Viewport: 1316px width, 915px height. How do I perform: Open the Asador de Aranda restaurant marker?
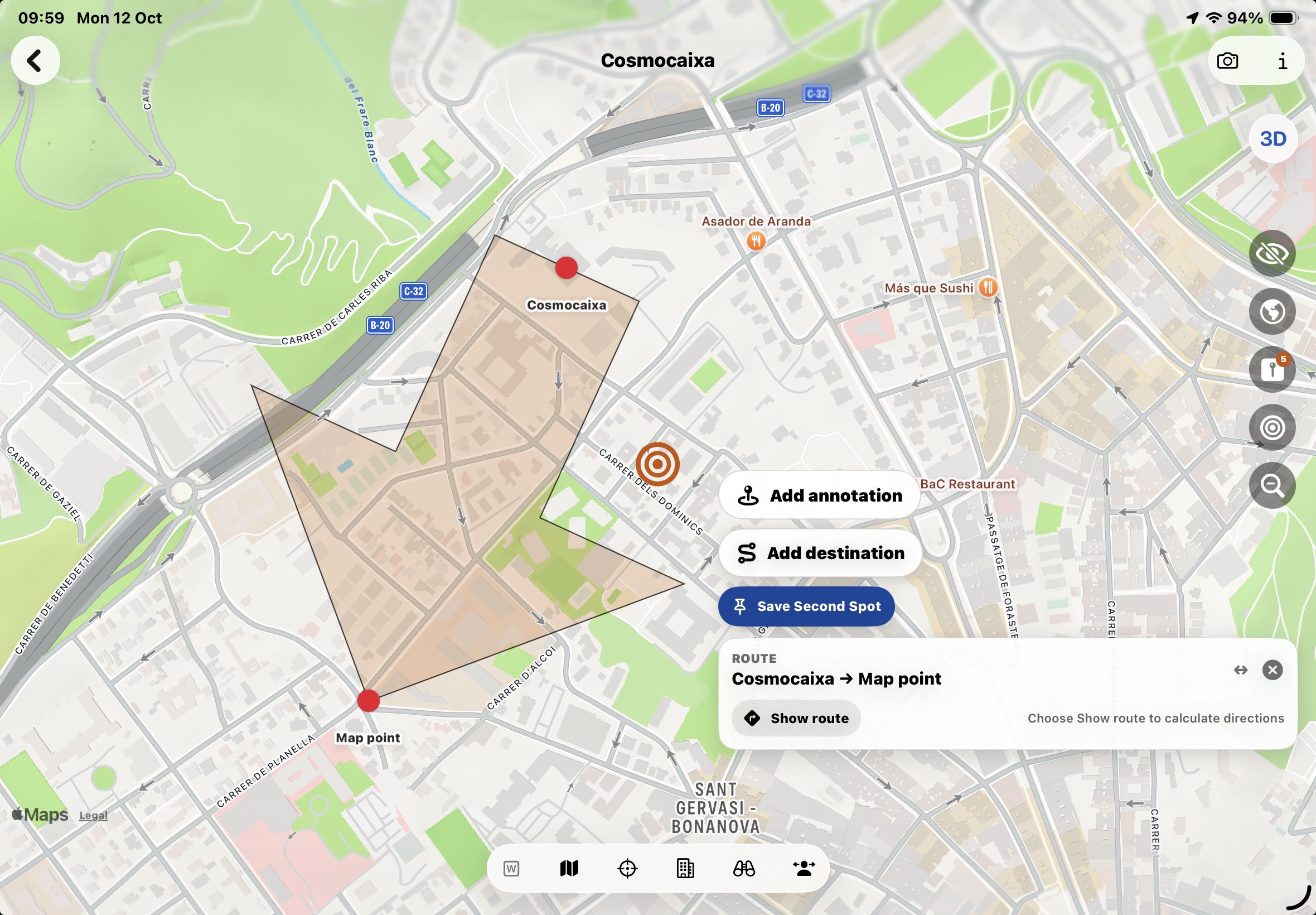click(756, 241)
